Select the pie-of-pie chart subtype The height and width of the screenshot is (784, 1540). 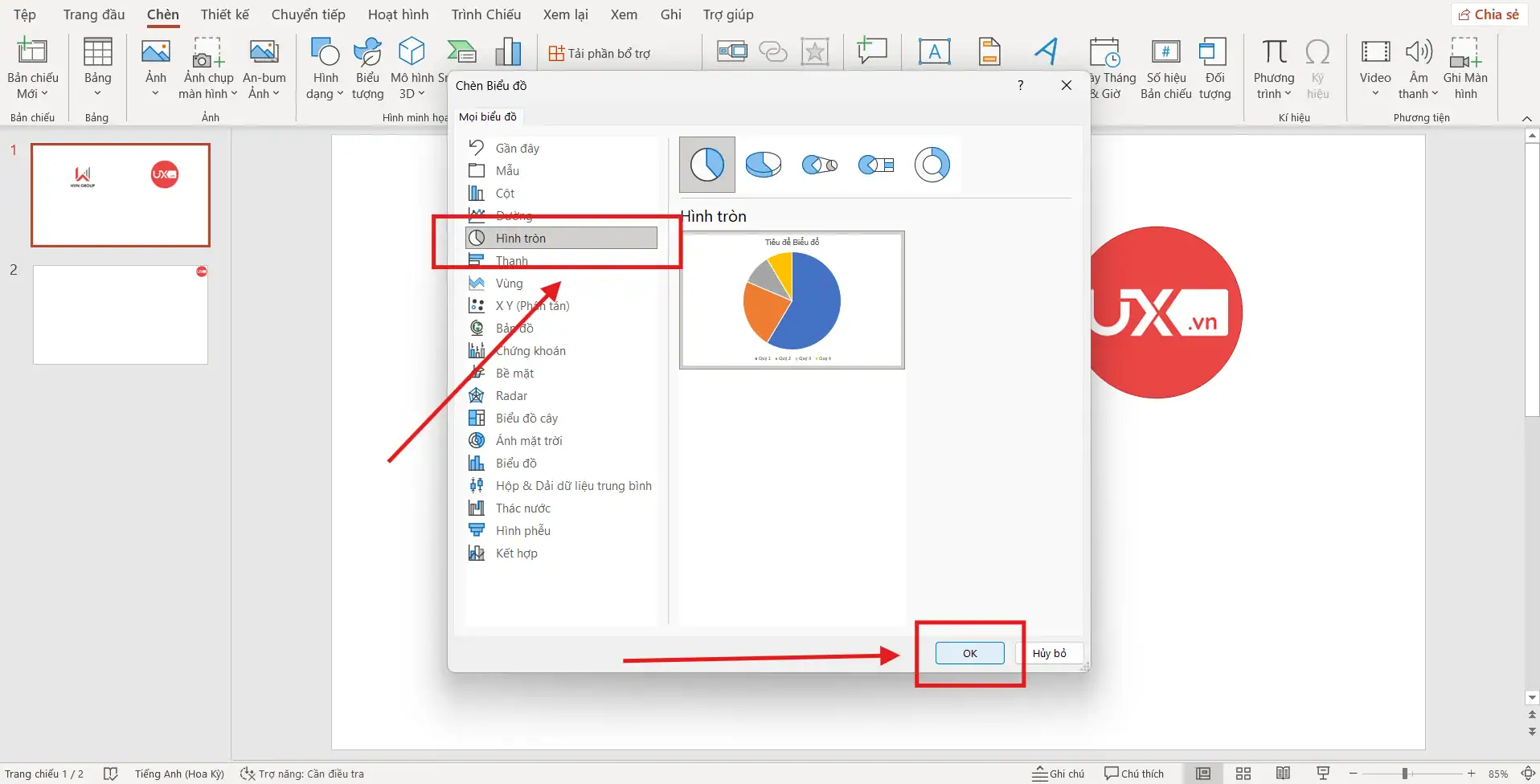pyautogui.click(x=819, y=165)
